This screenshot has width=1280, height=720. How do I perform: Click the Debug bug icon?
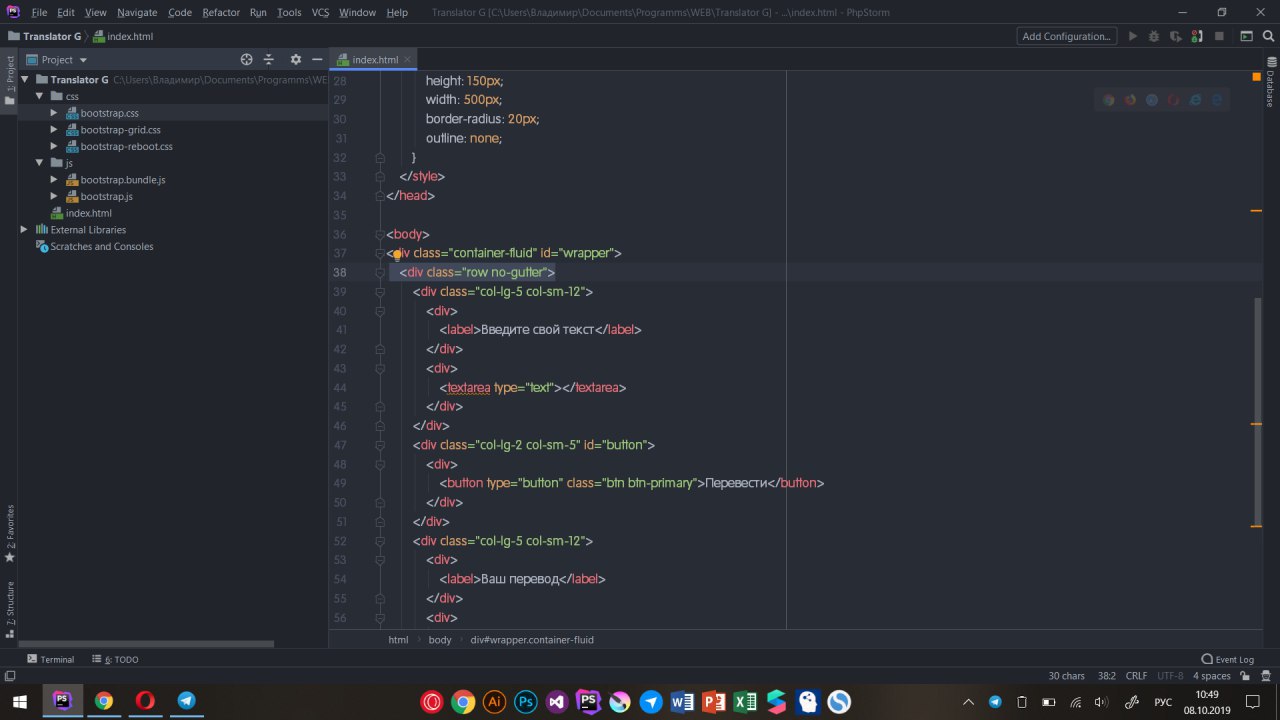coord(1154,36)
